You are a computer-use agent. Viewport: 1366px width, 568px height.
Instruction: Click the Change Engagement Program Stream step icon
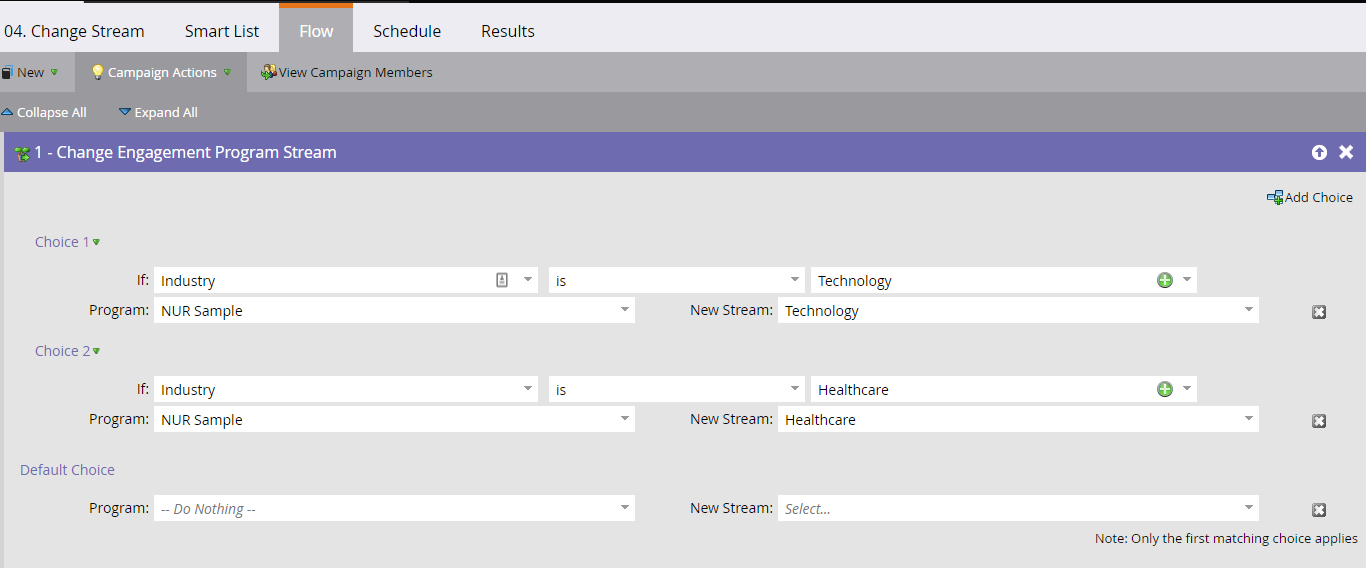pos(22,153)
